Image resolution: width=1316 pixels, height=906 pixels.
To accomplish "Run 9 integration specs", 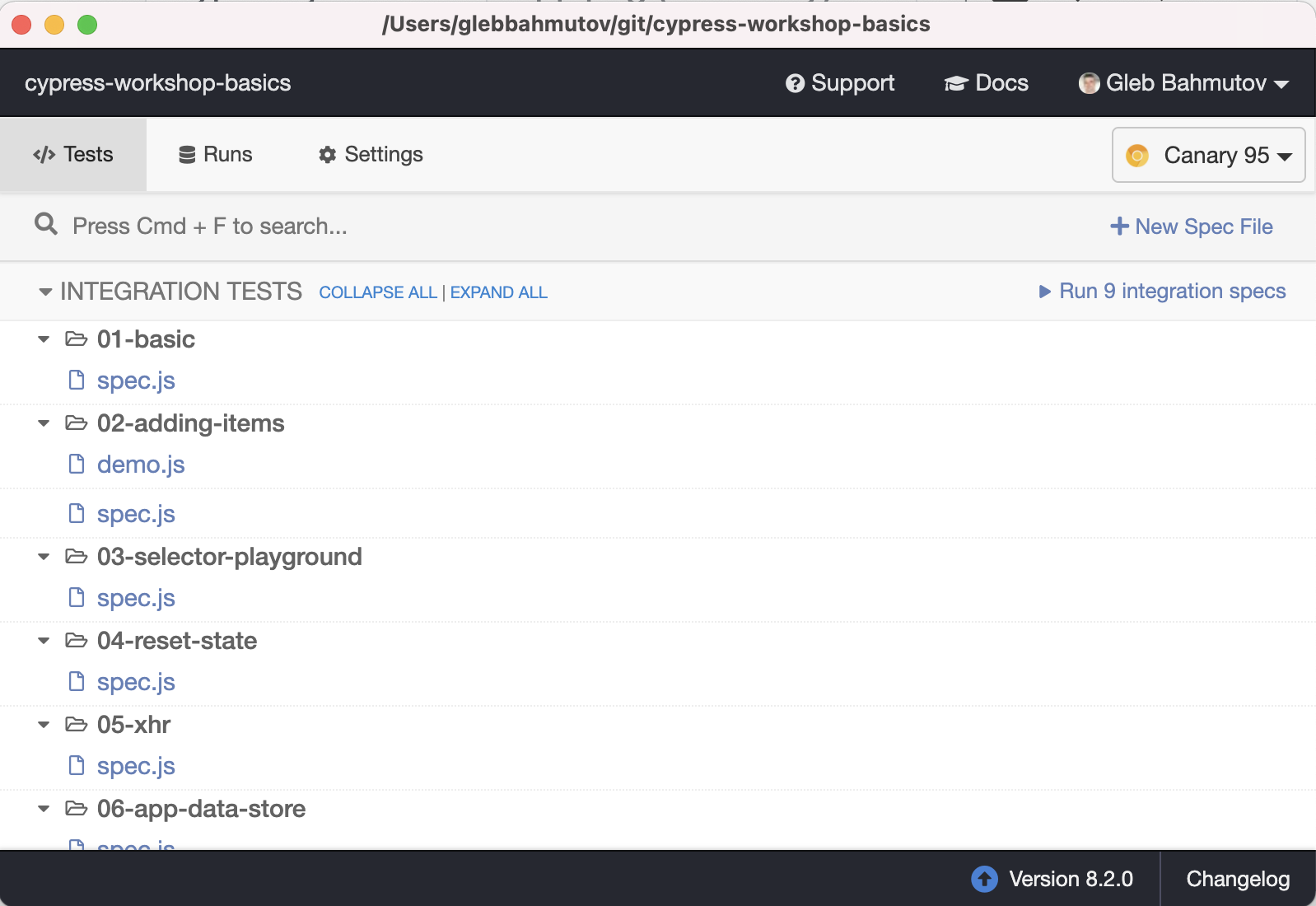I will tap(1162, 292).
